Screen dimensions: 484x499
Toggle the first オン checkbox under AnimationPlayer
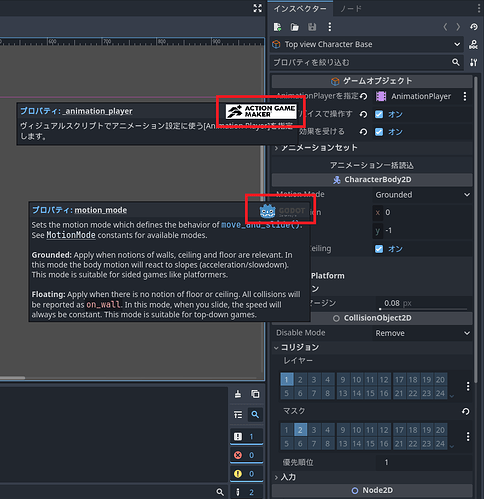tap(379, 114)
